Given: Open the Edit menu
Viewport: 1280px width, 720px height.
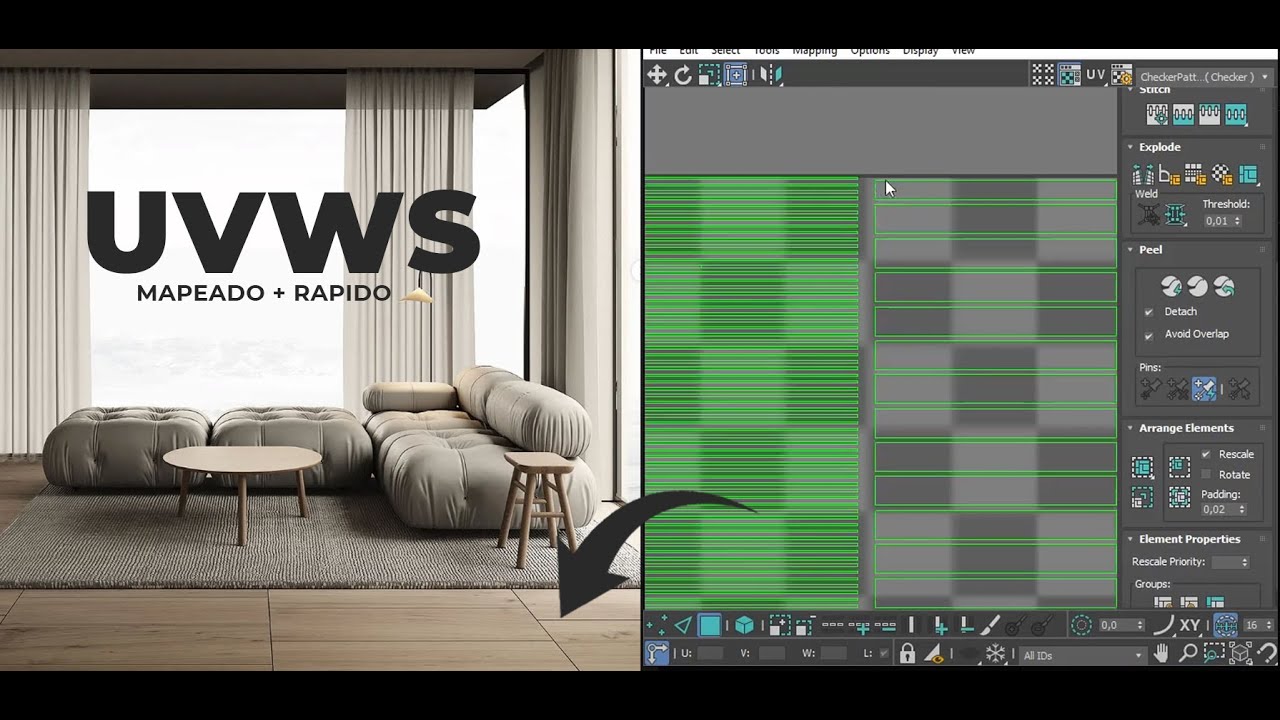Looking at the screenshot, I should [689, 51].
